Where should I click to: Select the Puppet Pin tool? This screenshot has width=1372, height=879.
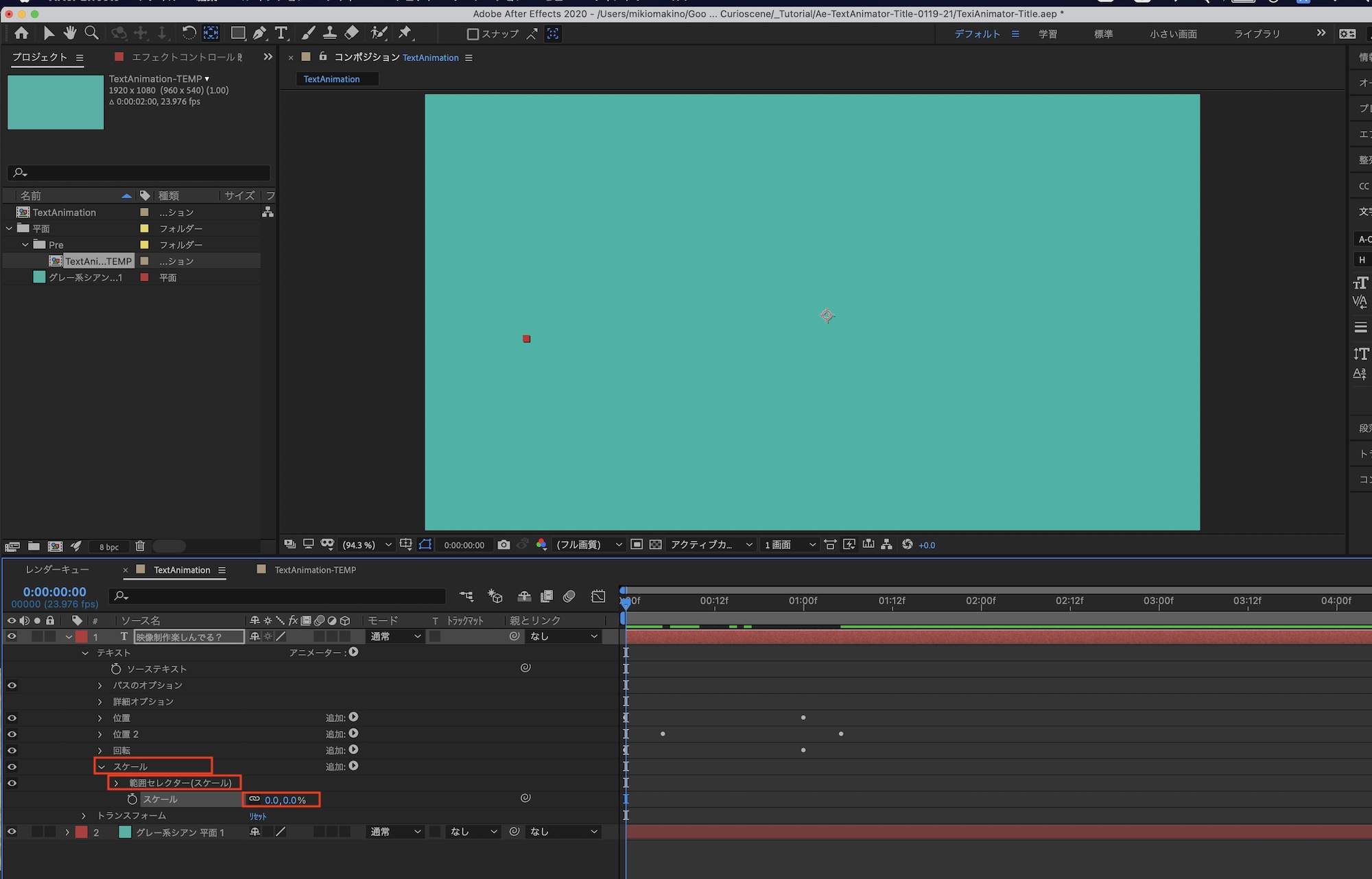tap(405, 33)
